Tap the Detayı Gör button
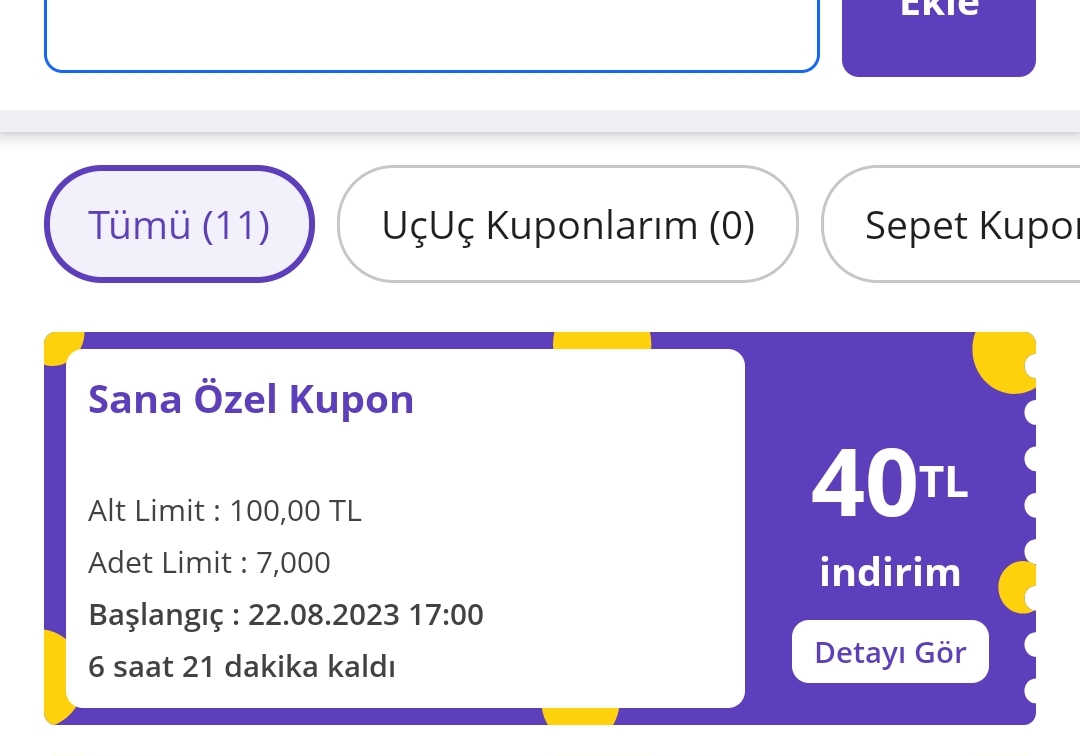 click(889, 652)
